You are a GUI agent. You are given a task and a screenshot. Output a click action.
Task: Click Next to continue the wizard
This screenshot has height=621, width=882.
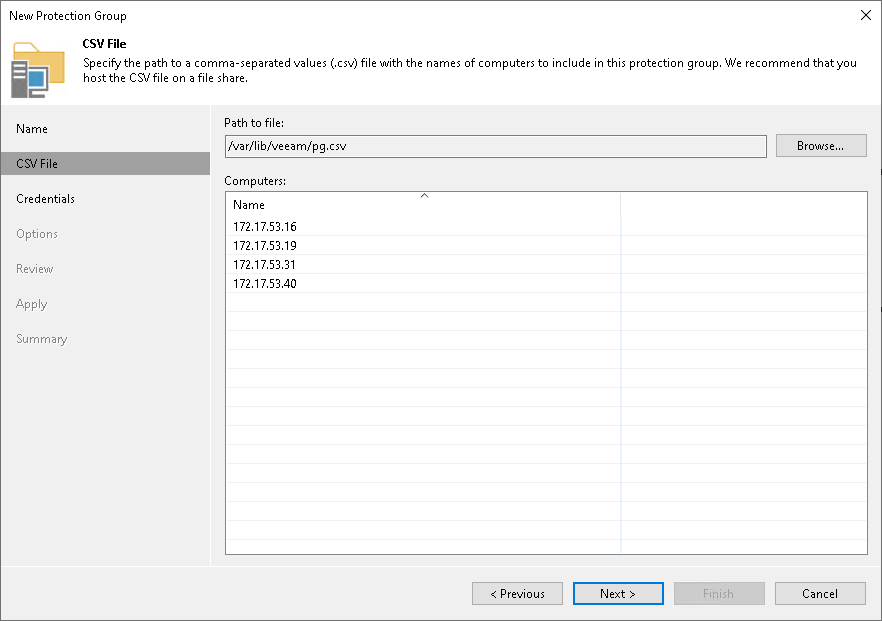tap(618, 593)
